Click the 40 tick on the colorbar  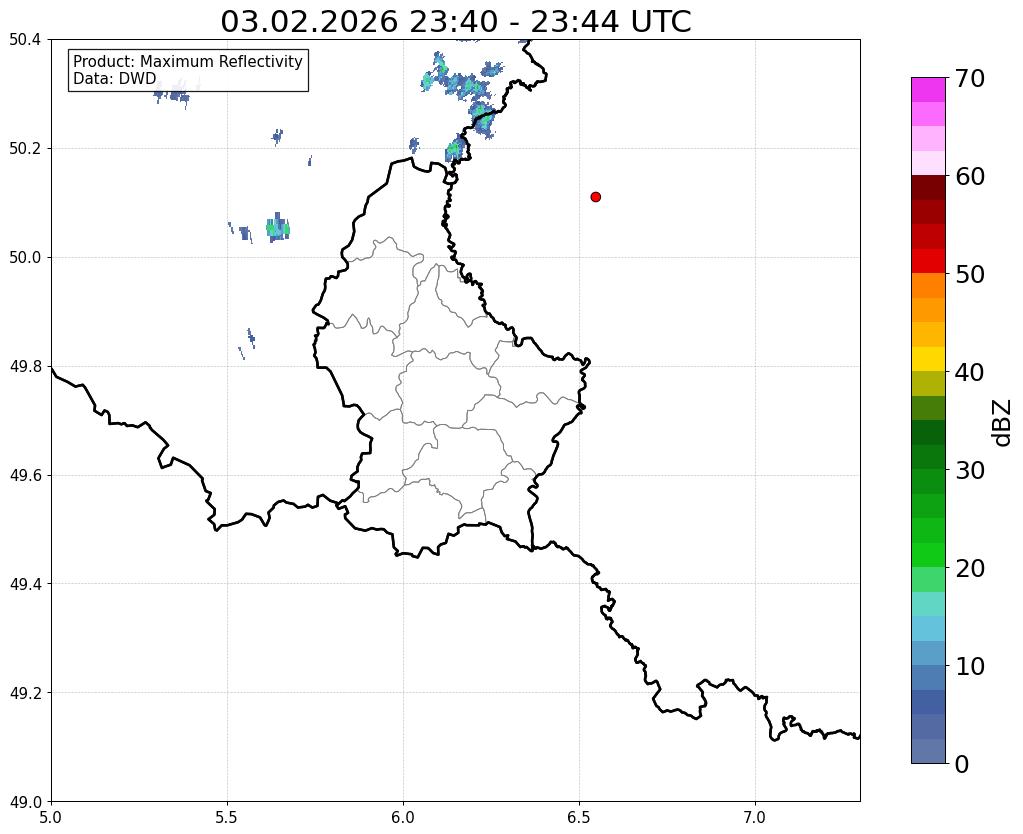point(970,372)
